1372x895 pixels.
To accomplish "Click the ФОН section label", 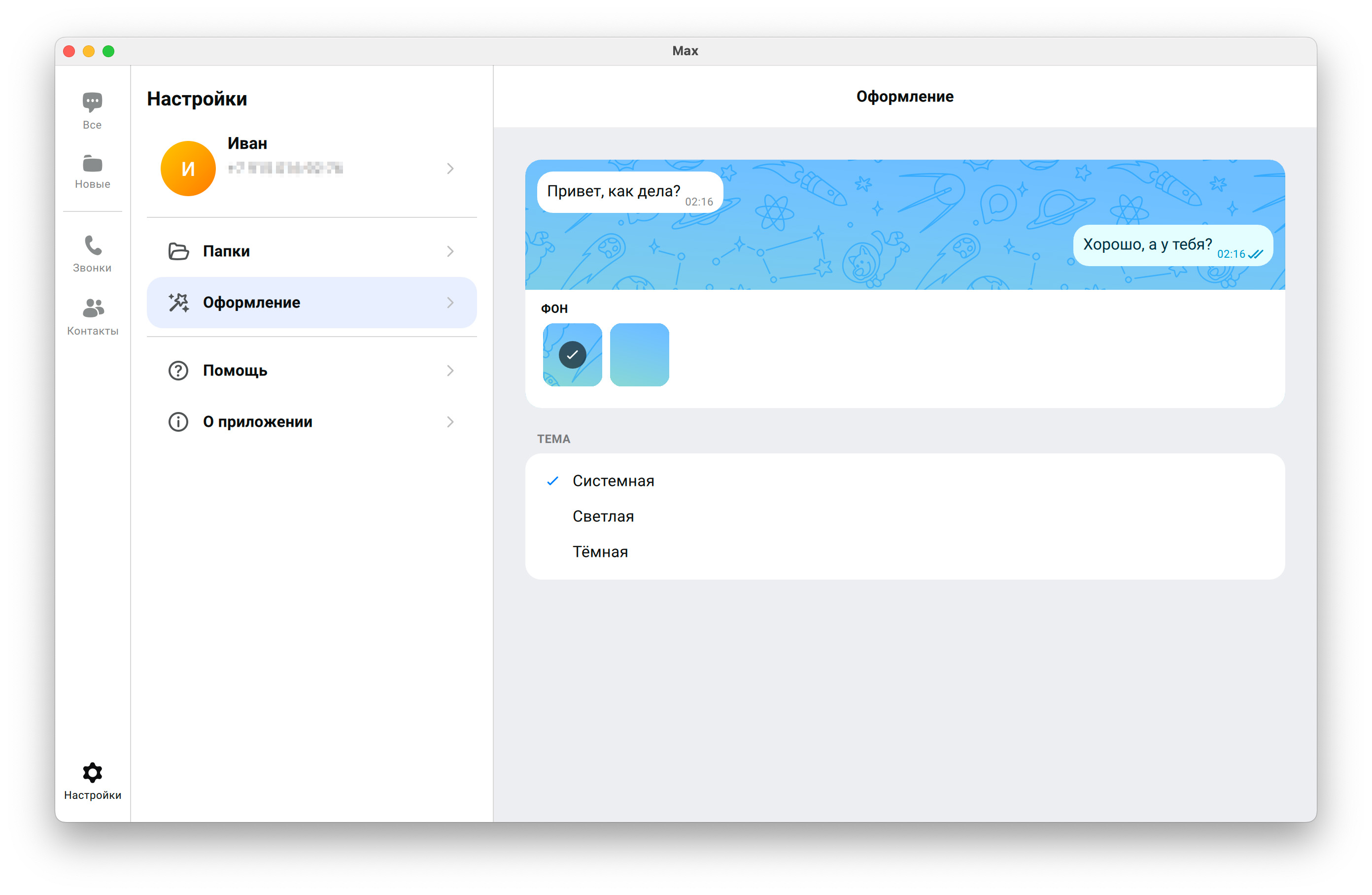I will pyautogui.click(x=554, y=309).
